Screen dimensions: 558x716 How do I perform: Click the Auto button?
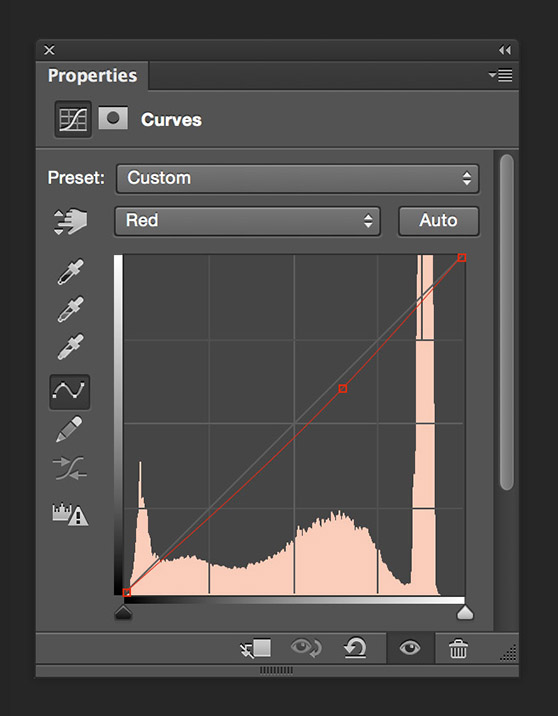pyautogui.click(x=438, y=221)
